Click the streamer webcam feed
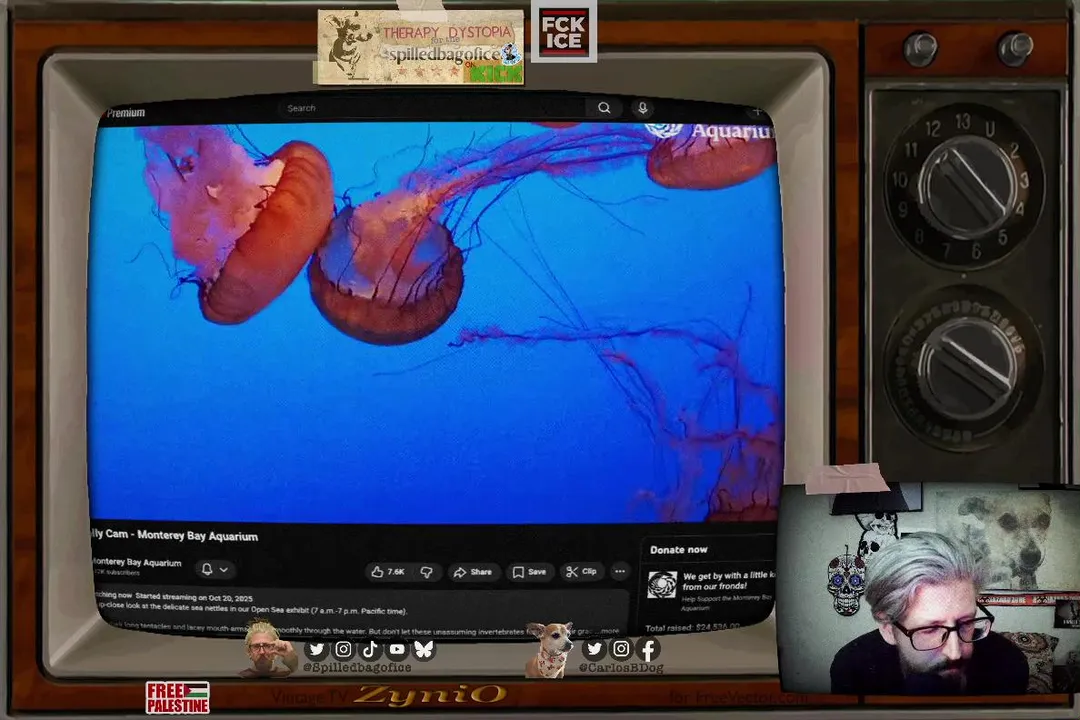The image size is (1080, 720). pyautogui.click(x=928, y=589)
